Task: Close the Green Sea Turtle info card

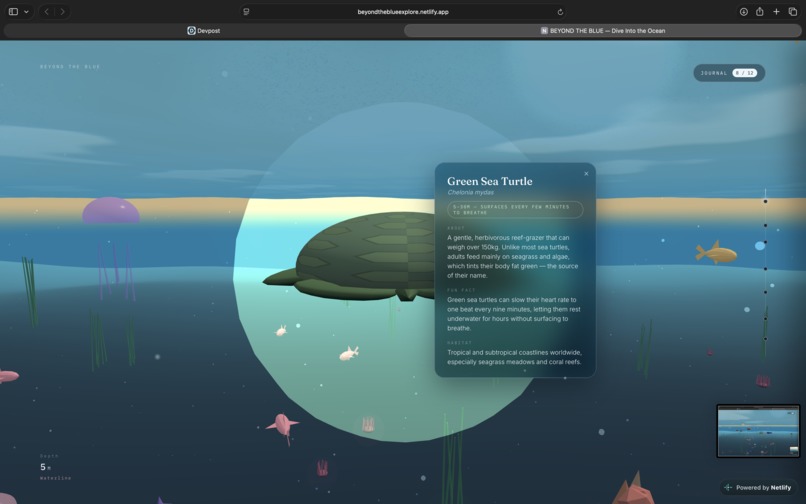Action: [x=586, y=174]
